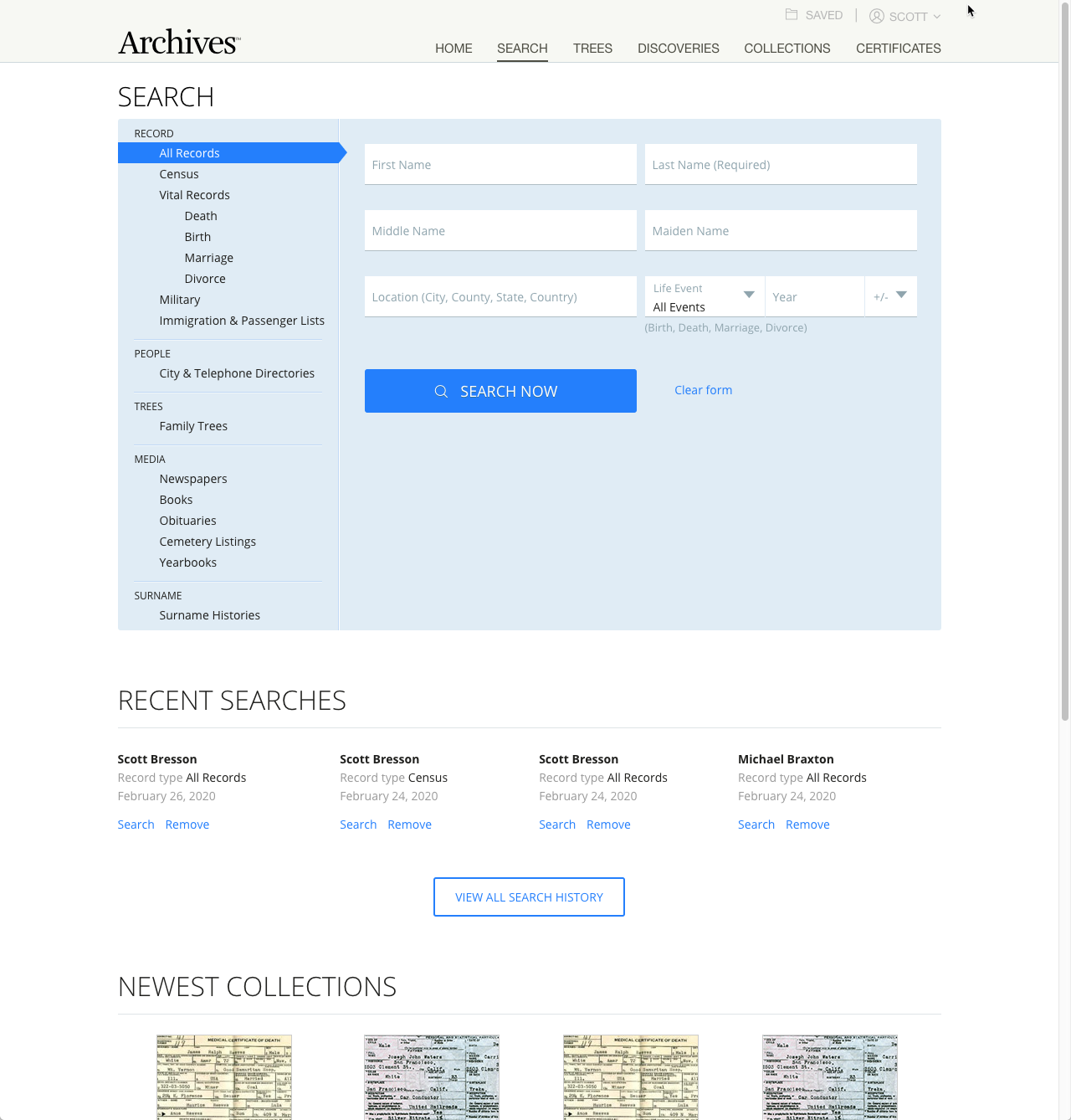The width and height of the screenshot is (1071, 1120).
Task: Open the CERTIFICATES tab
Action: tap(899, 49)
